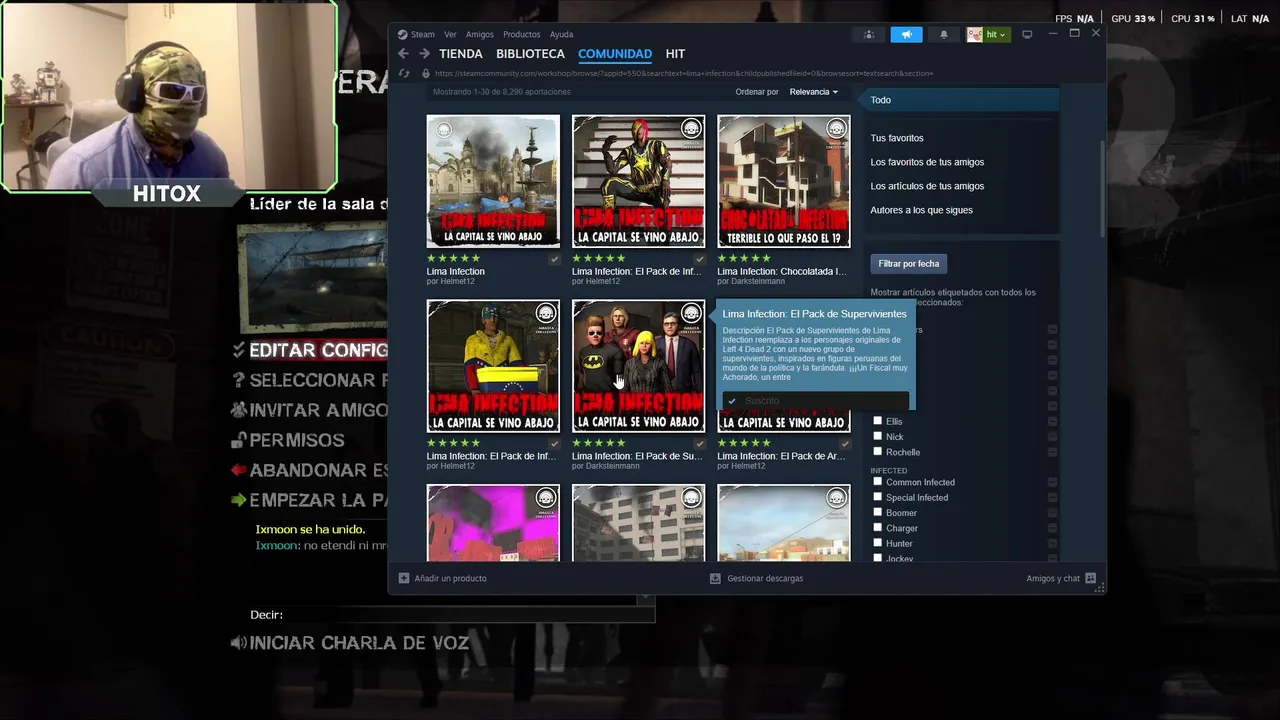
Task: Open the Amigos y chat icon
Action: tap(1090, 578)
